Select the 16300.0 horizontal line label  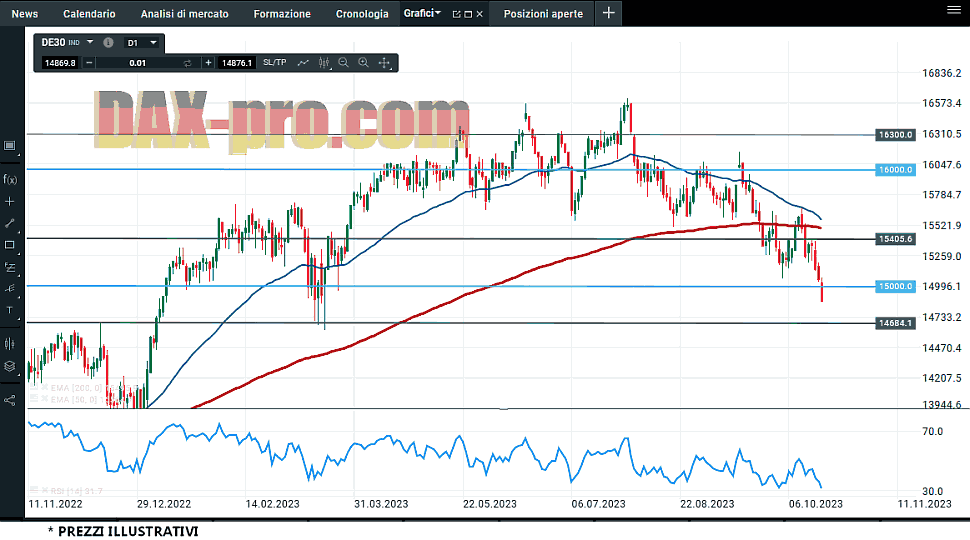point(895,134)
